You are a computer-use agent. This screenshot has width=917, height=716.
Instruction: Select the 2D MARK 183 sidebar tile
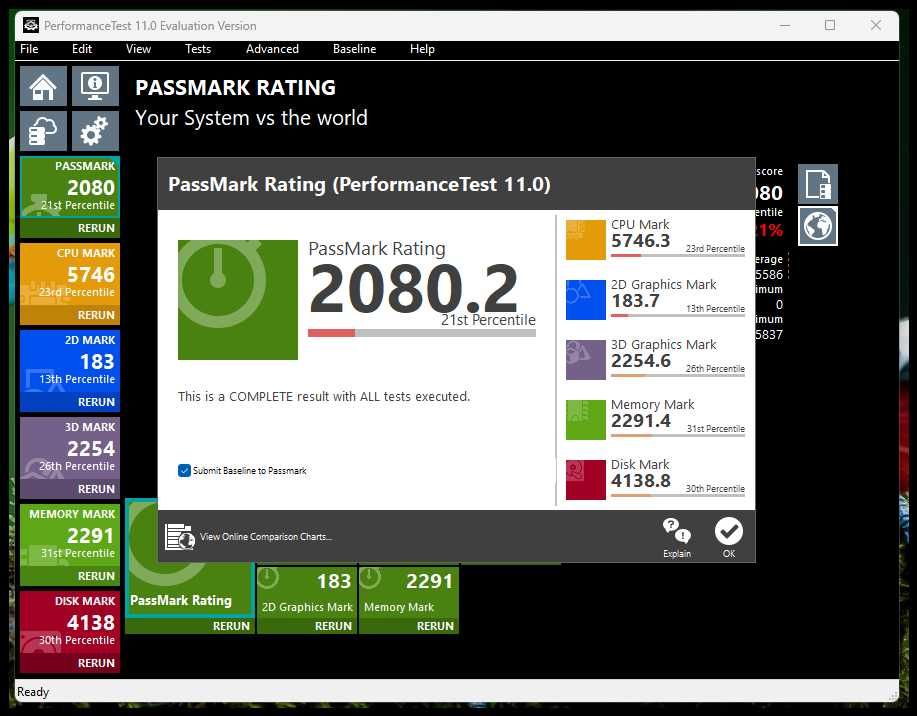(70, 362)
